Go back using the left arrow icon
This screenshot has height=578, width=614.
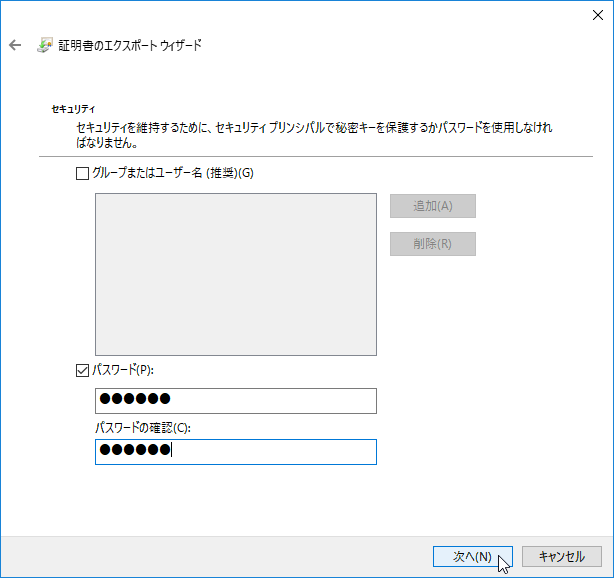(x=15, y=45)
